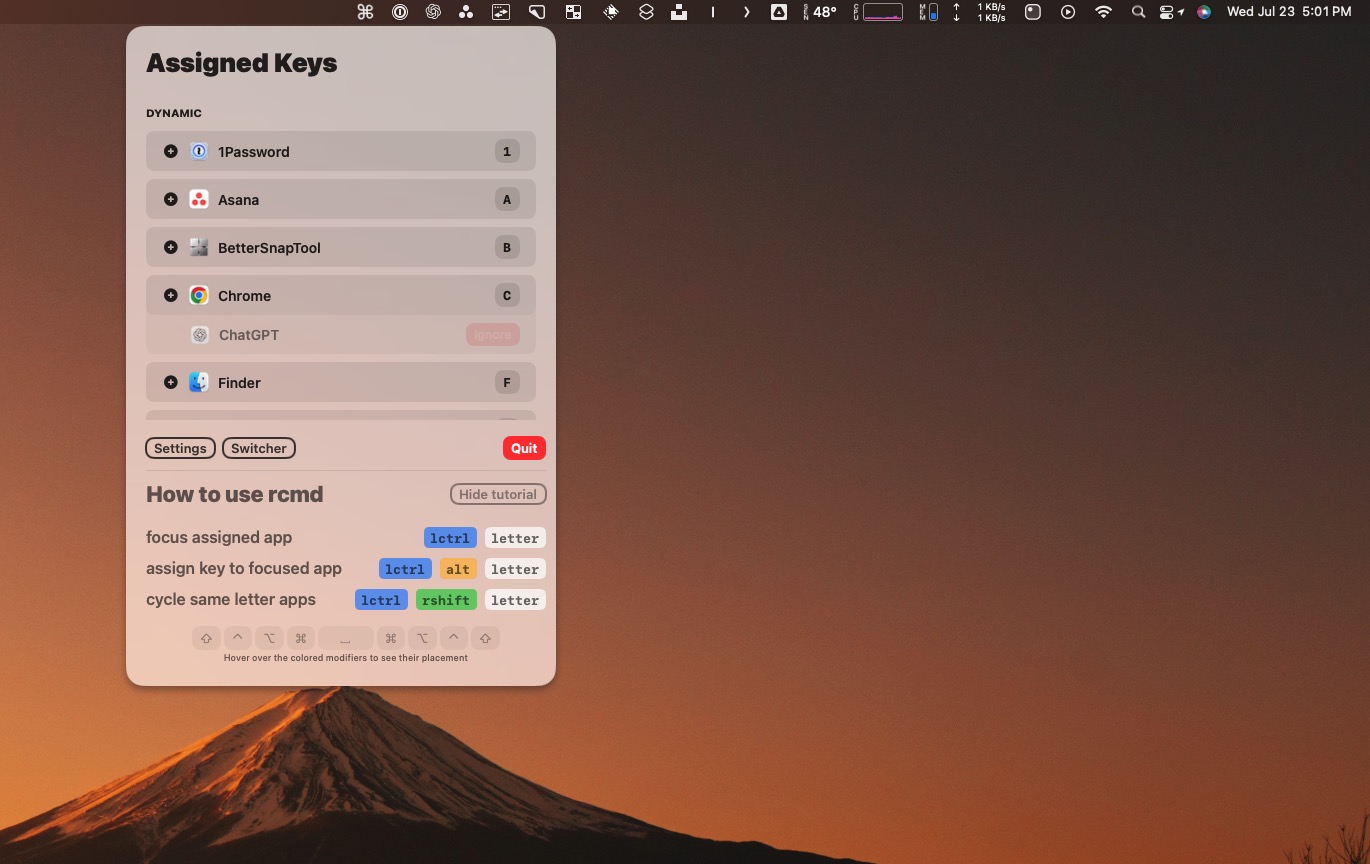Screen dimensions: 1370x864
Task: Quit rcmd with the red Quit button
Action: click(524, 448)
